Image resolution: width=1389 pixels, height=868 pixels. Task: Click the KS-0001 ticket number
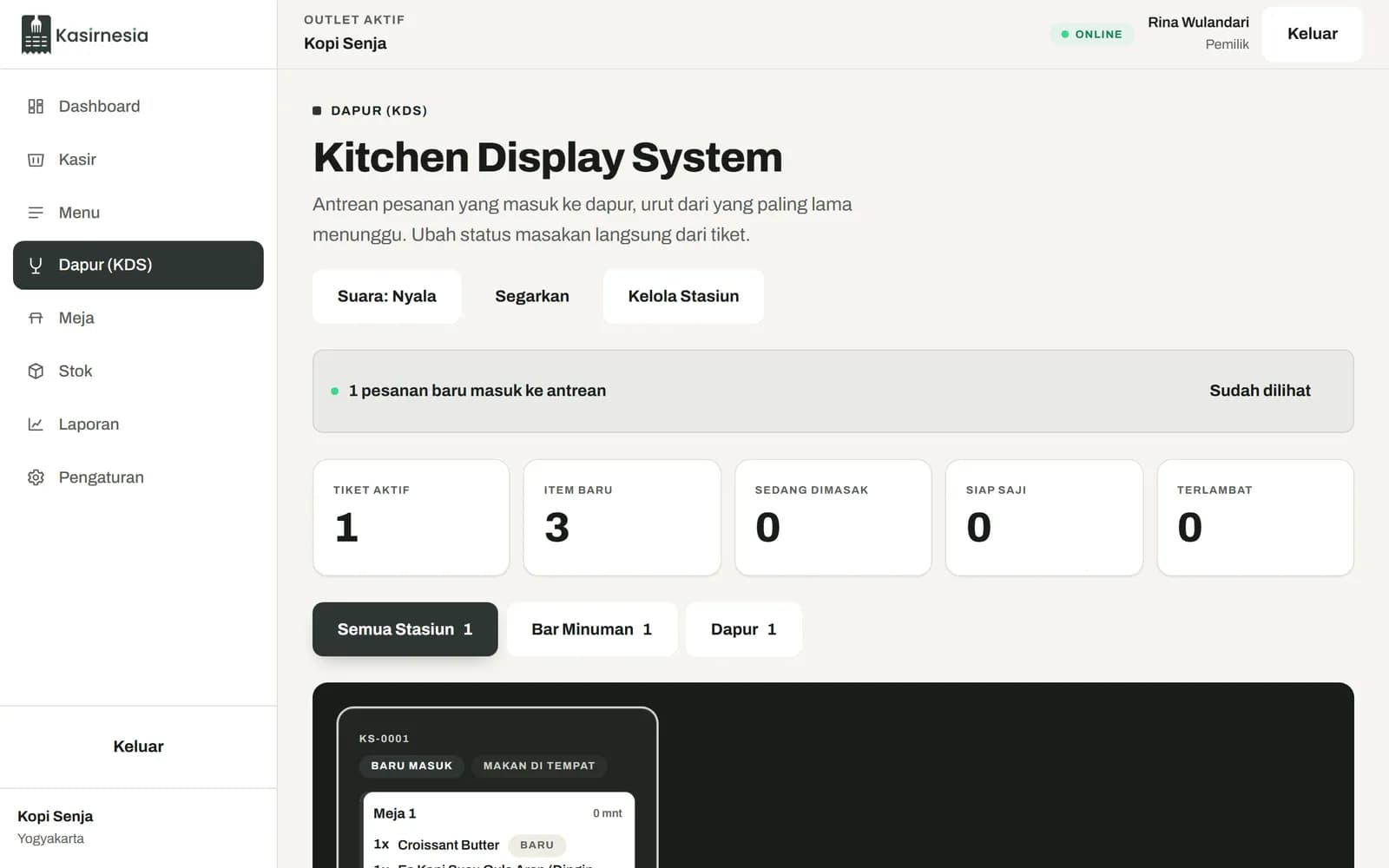pos(384,739)
